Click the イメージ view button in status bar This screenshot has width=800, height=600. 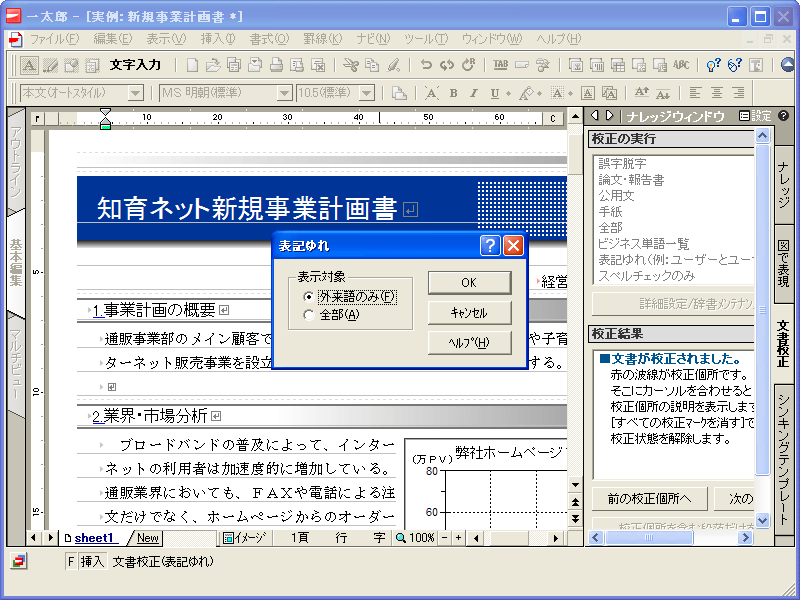tap(246, 538)
